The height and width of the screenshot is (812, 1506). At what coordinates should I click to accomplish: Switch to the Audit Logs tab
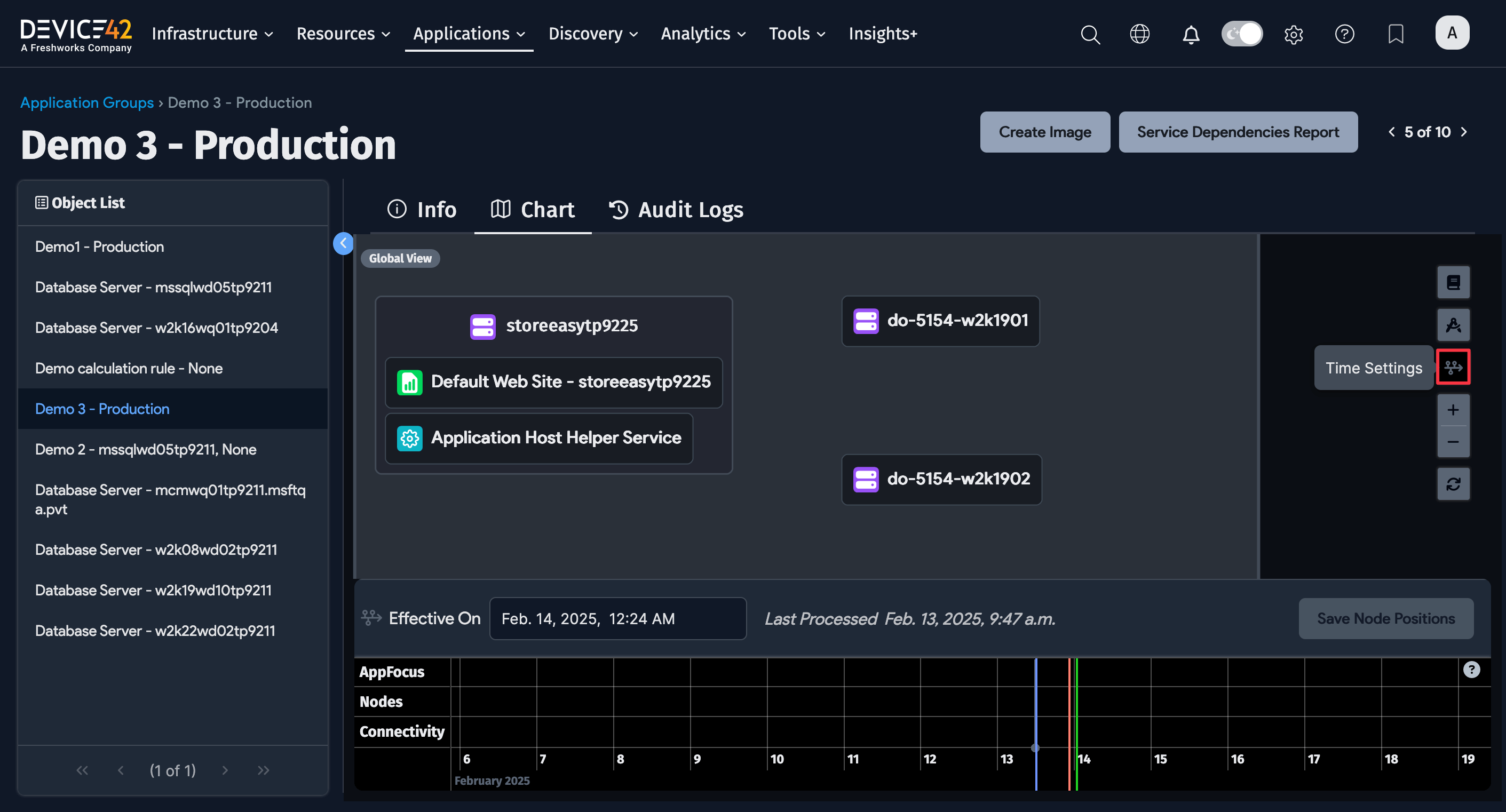676,209
